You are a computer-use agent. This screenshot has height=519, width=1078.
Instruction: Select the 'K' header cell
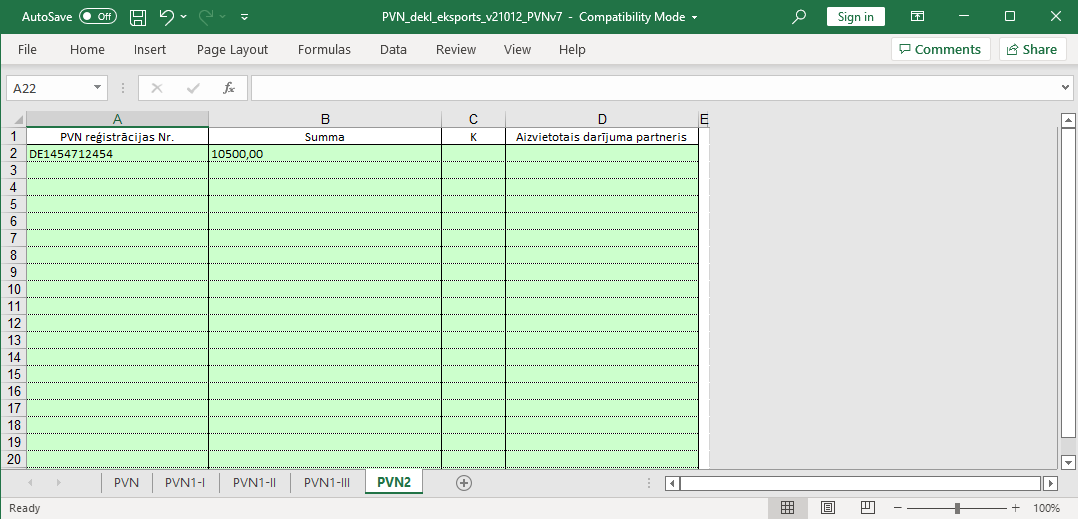473,137
